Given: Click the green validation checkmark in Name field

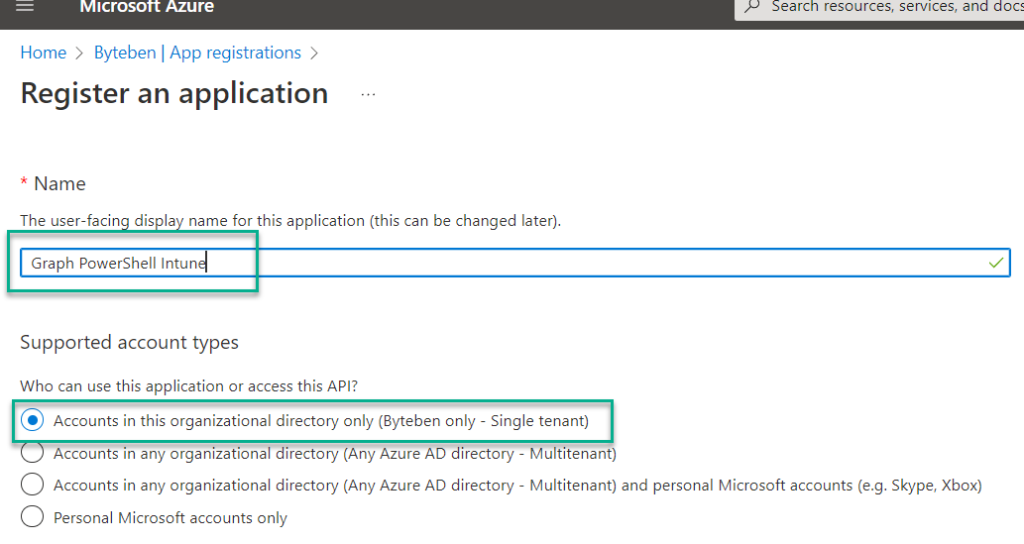Looking at the screenshot, I should pyautogui.click(x=995, y=263).
